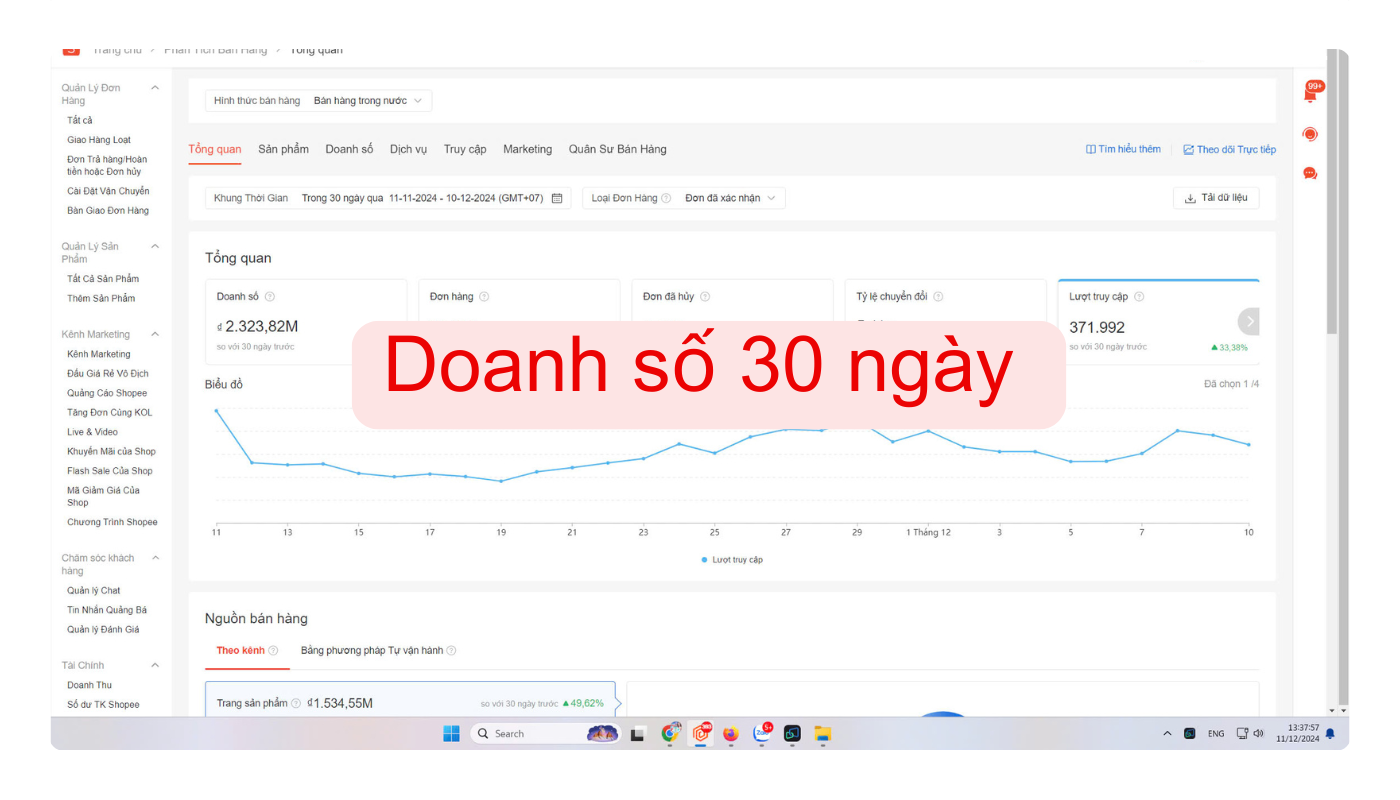
Task: Click the page's vertical scrollbar
Action: [x=1330, y=200]
